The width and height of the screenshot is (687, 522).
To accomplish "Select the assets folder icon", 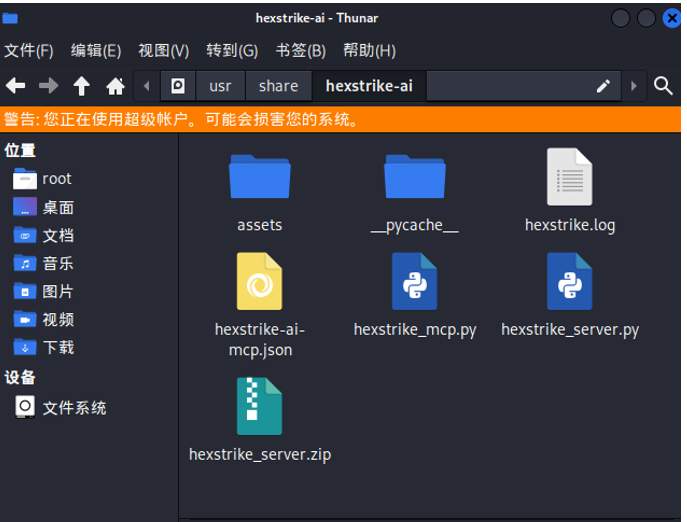I will click(x=260, y=177).
